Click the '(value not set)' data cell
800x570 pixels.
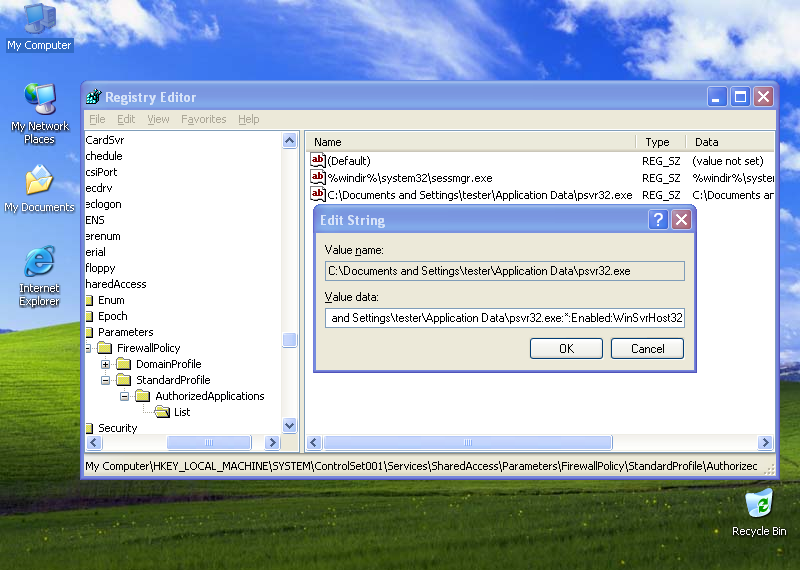728,161
